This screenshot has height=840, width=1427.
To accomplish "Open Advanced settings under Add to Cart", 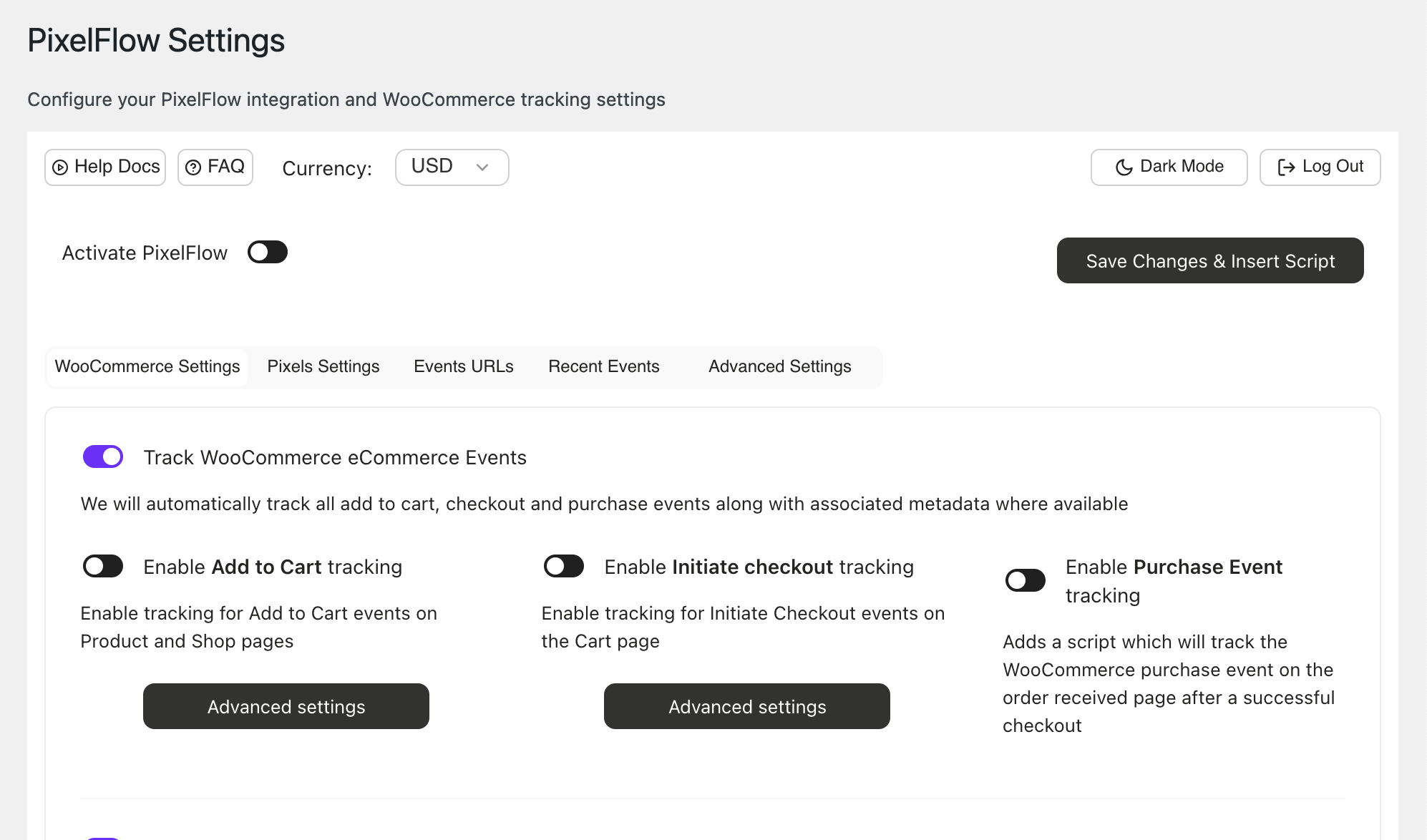I will 286,706.
